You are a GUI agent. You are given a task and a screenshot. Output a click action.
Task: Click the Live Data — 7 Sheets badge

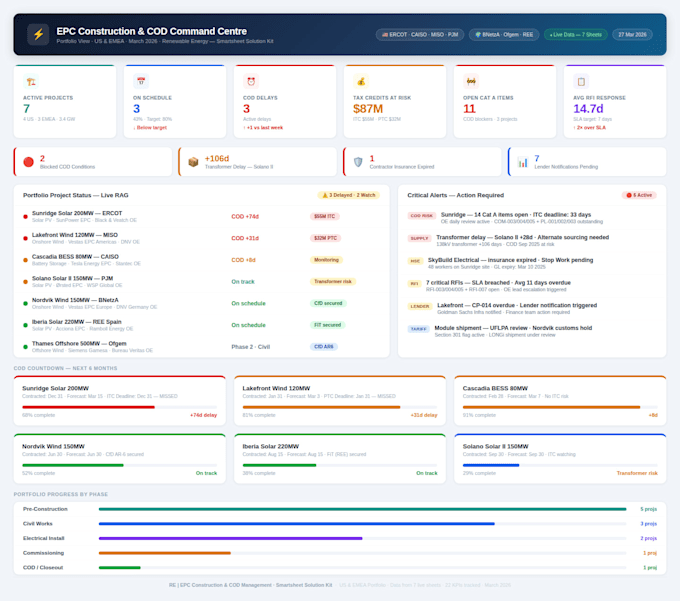[575, 35]
